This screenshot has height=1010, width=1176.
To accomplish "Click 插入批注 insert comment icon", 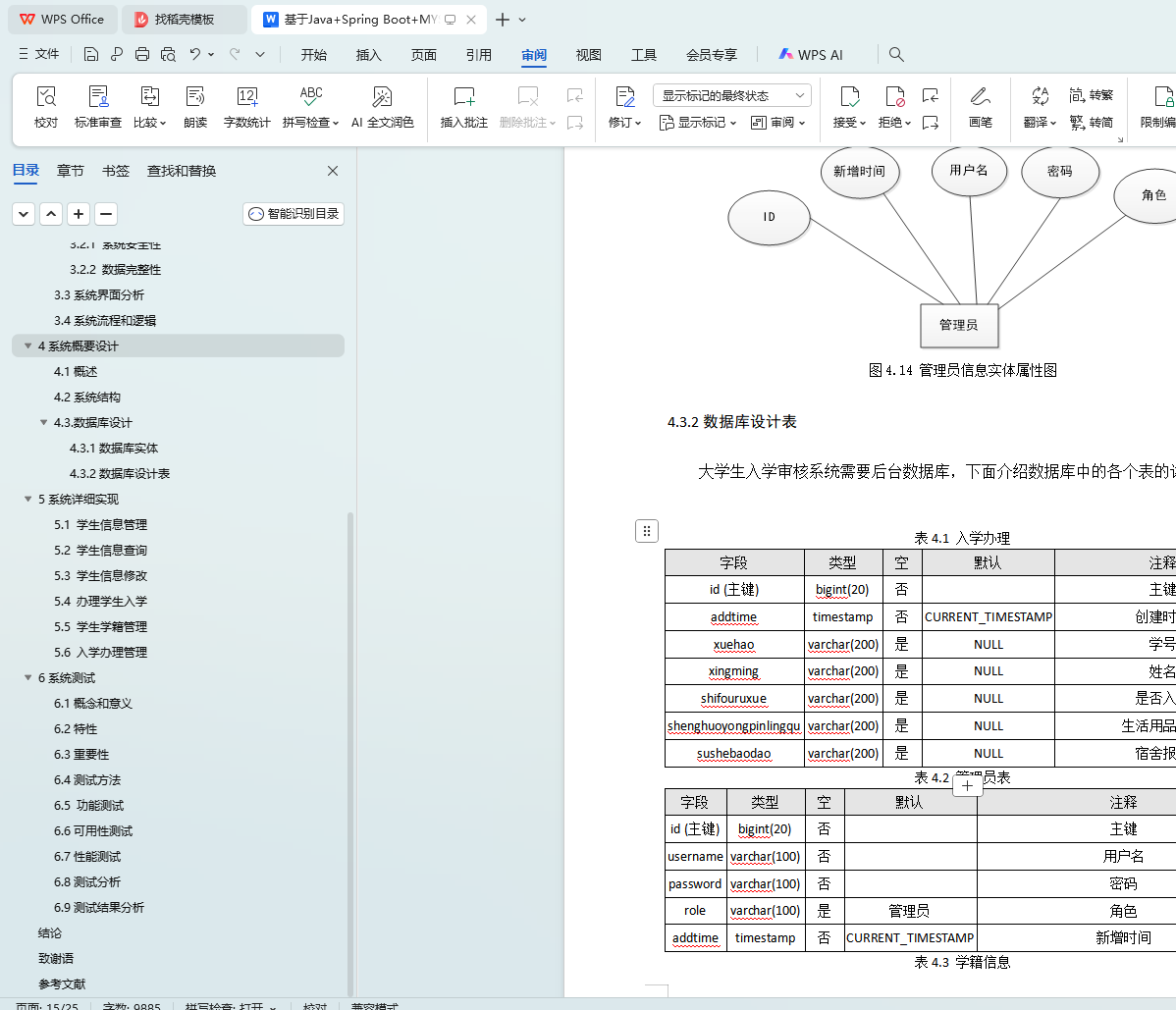I will click(x=463, y=106).
